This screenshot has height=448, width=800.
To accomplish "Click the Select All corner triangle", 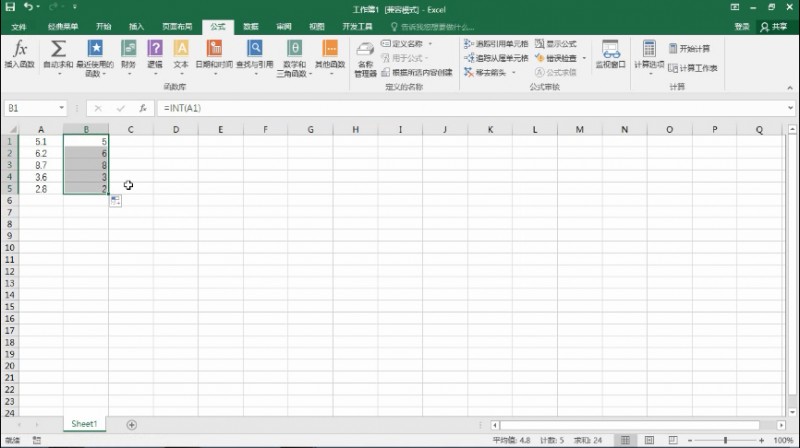I will click(x=12, y=130).
